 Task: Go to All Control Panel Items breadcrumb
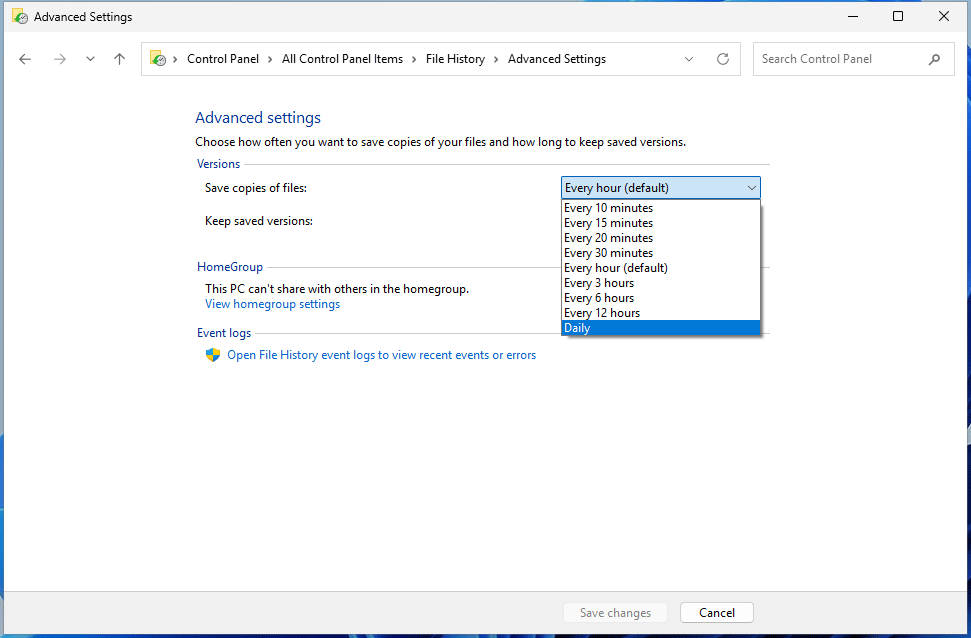(x=342, y=59)
